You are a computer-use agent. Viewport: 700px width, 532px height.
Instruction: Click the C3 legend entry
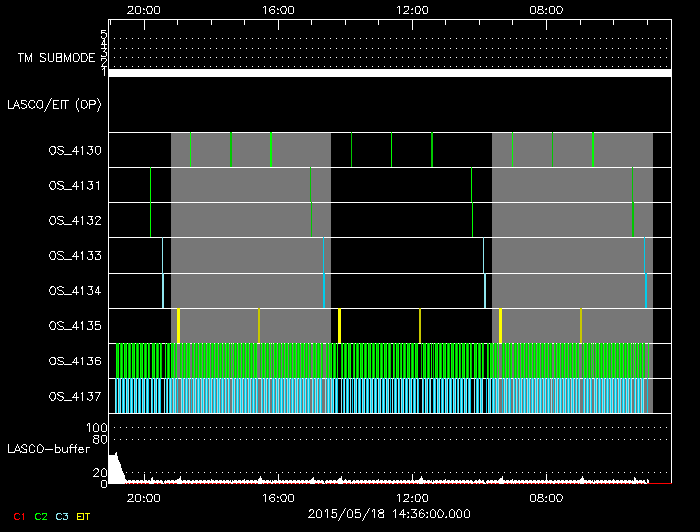(62, 516)
